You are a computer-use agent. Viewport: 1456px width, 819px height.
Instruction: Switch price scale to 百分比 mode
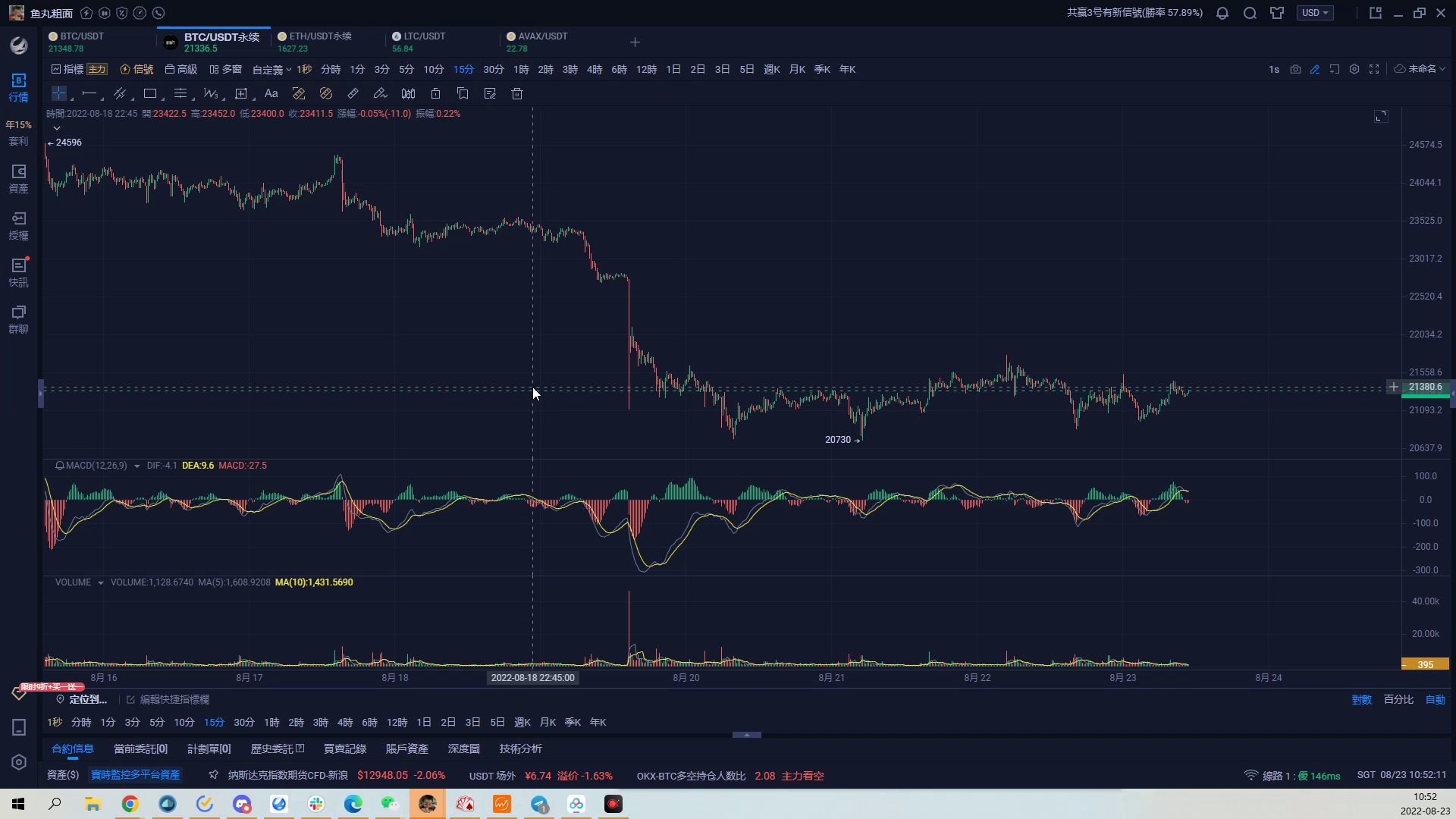[x=1398, y=699]
